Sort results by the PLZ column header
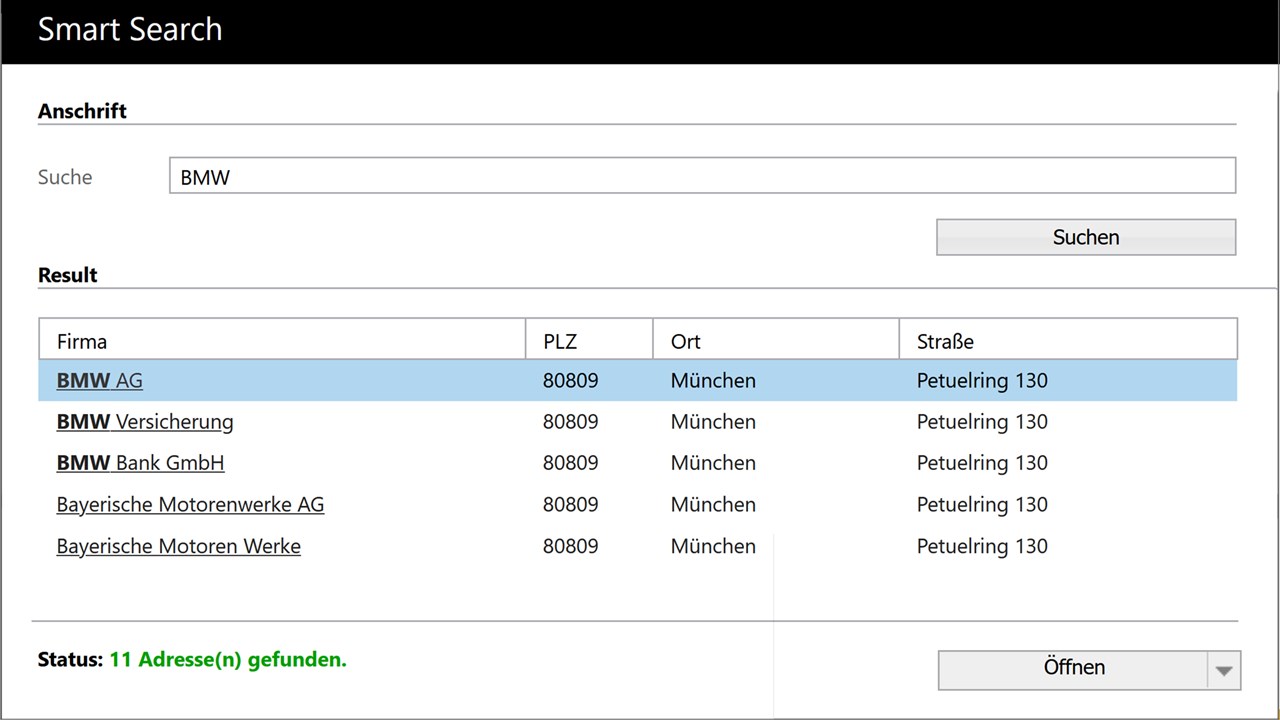The width and height of the screenshot is (1280, 720). (x=589, y=340)
